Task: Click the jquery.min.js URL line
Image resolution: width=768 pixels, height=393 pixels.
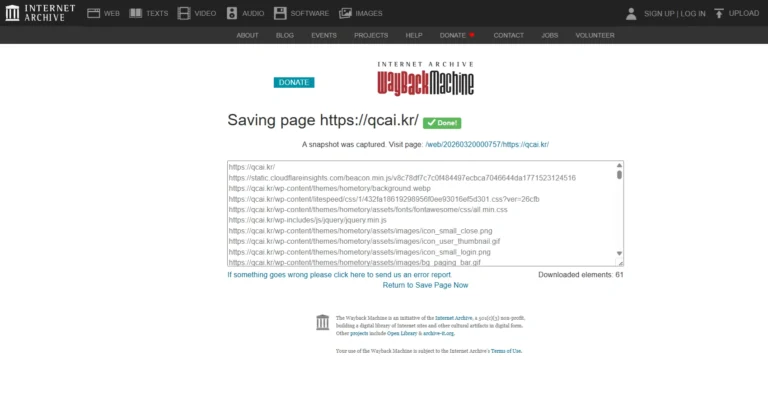Action: point(308,221)
